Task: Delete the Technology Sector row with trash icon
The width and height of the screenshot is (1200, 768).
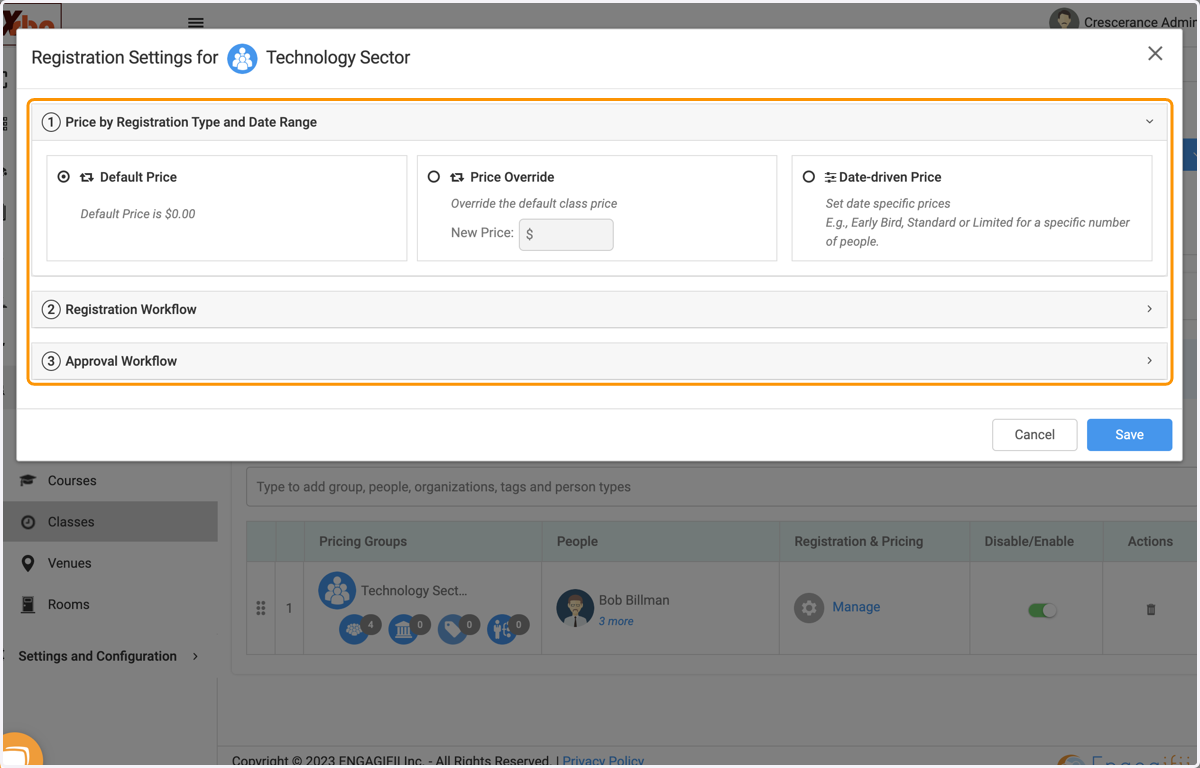Action: (x=1151, y=609)
